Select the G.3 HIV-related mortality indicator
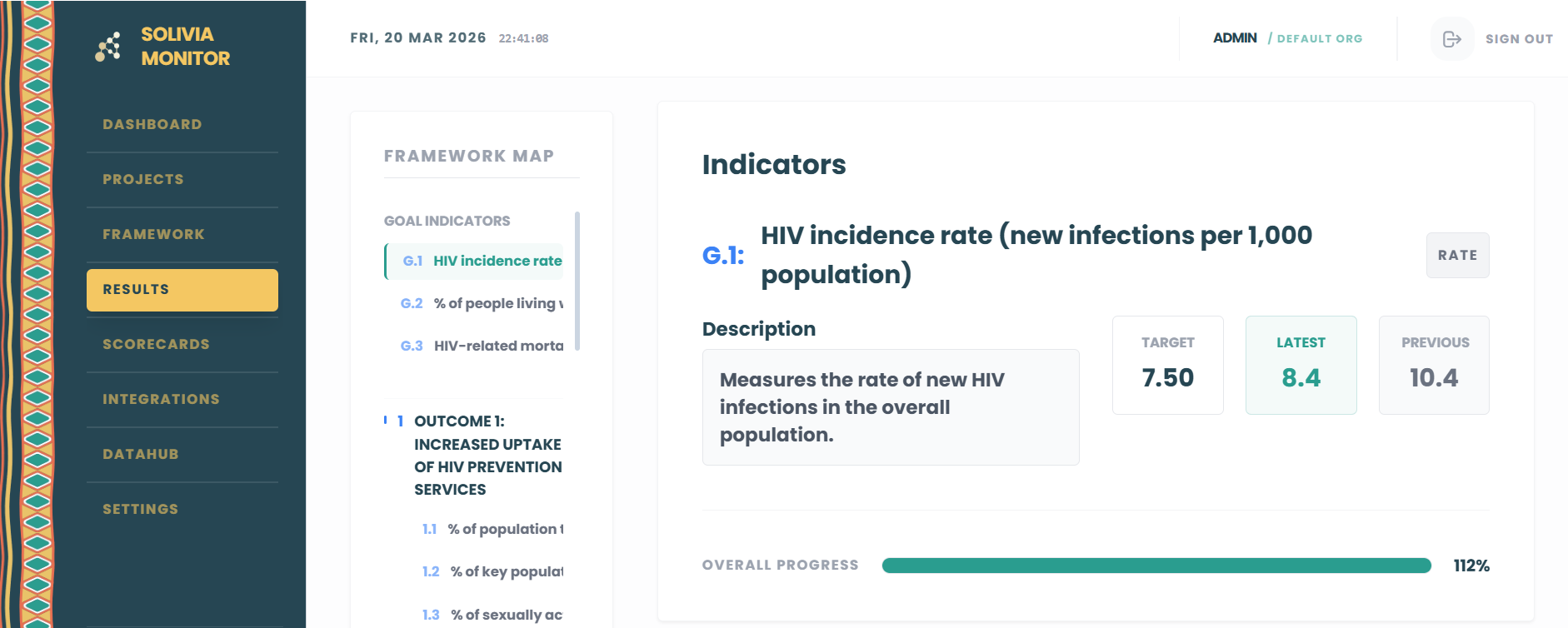1568x628 pixels. [x=474, y=346]
